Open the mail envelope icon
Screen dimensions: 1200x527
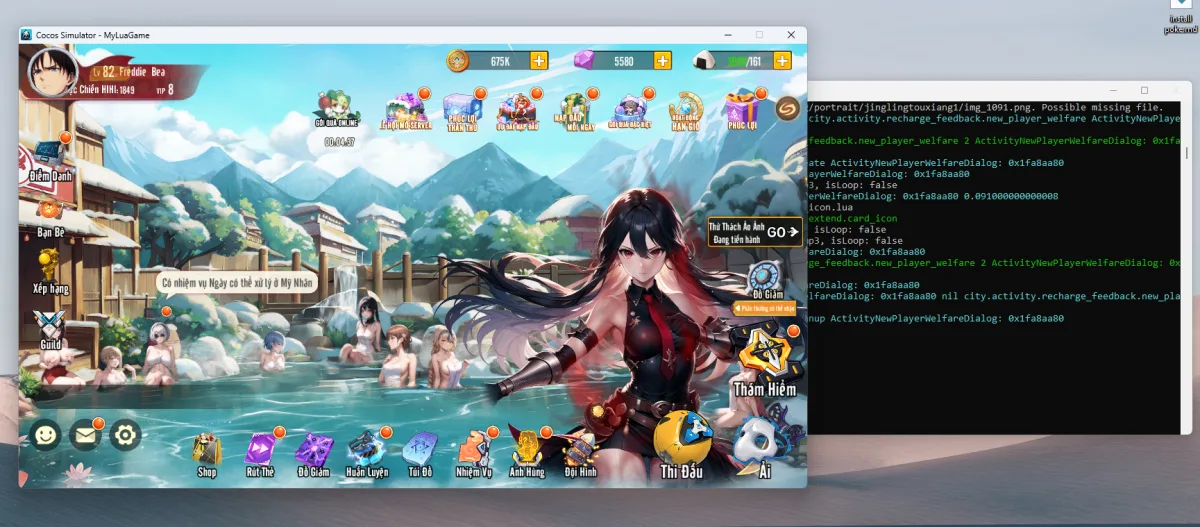click(x=85, y=435)
